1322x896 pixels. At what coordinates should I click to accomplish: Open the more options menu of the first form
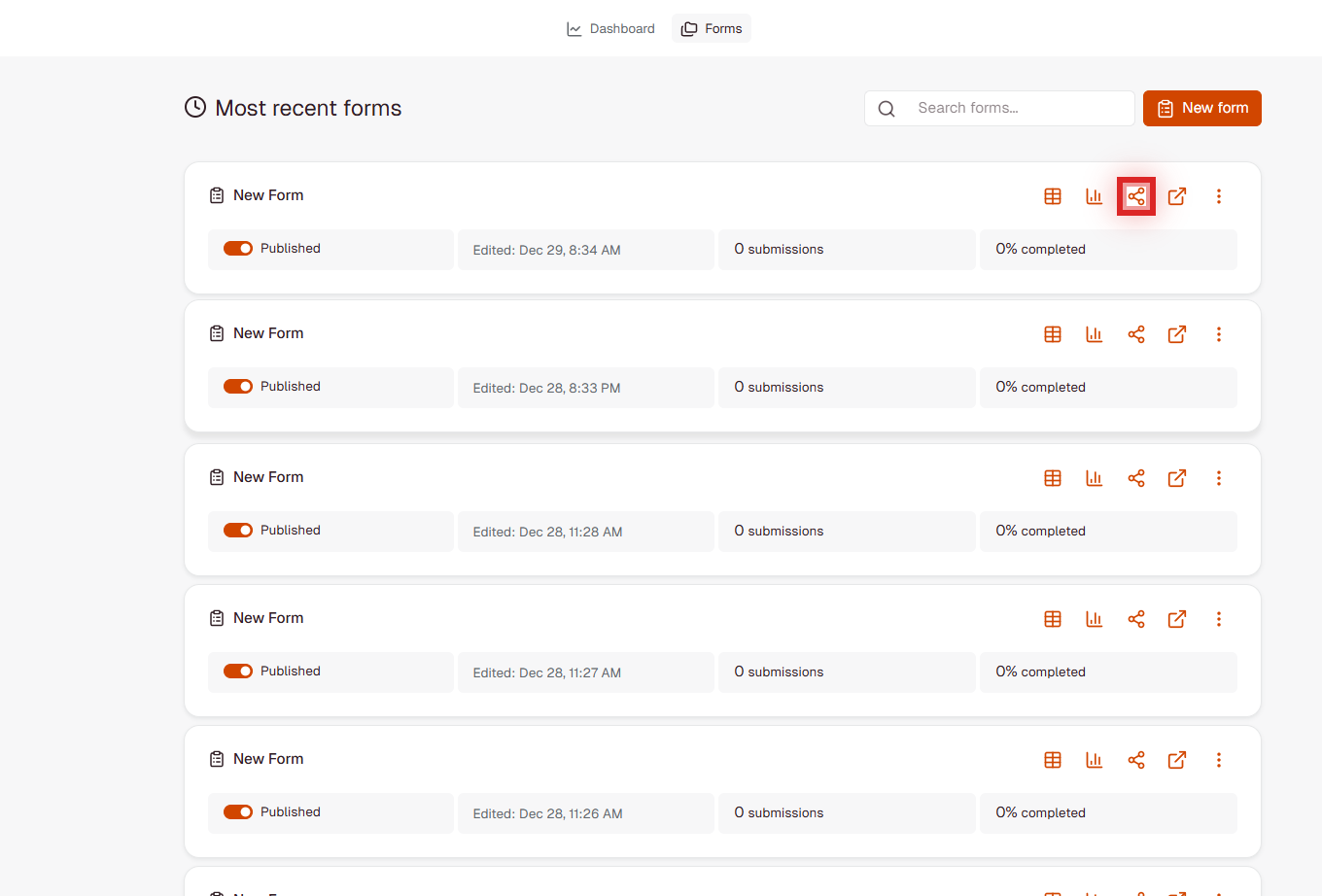point(1219,195)
